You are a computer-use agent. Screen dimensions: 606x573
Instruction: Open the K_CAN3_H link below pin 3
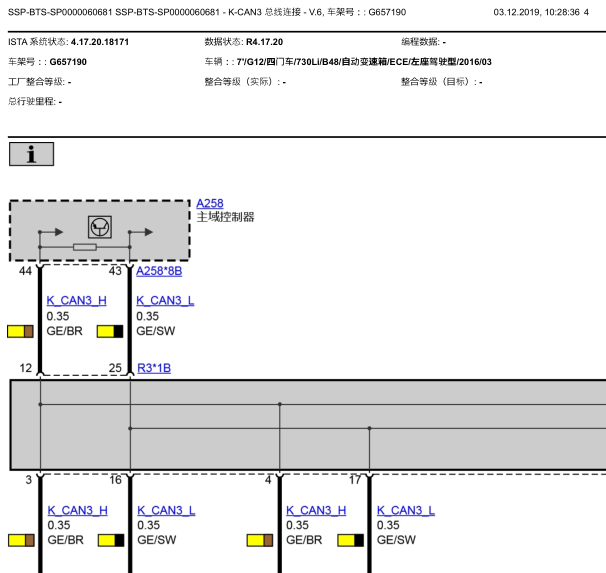(77, 510)
